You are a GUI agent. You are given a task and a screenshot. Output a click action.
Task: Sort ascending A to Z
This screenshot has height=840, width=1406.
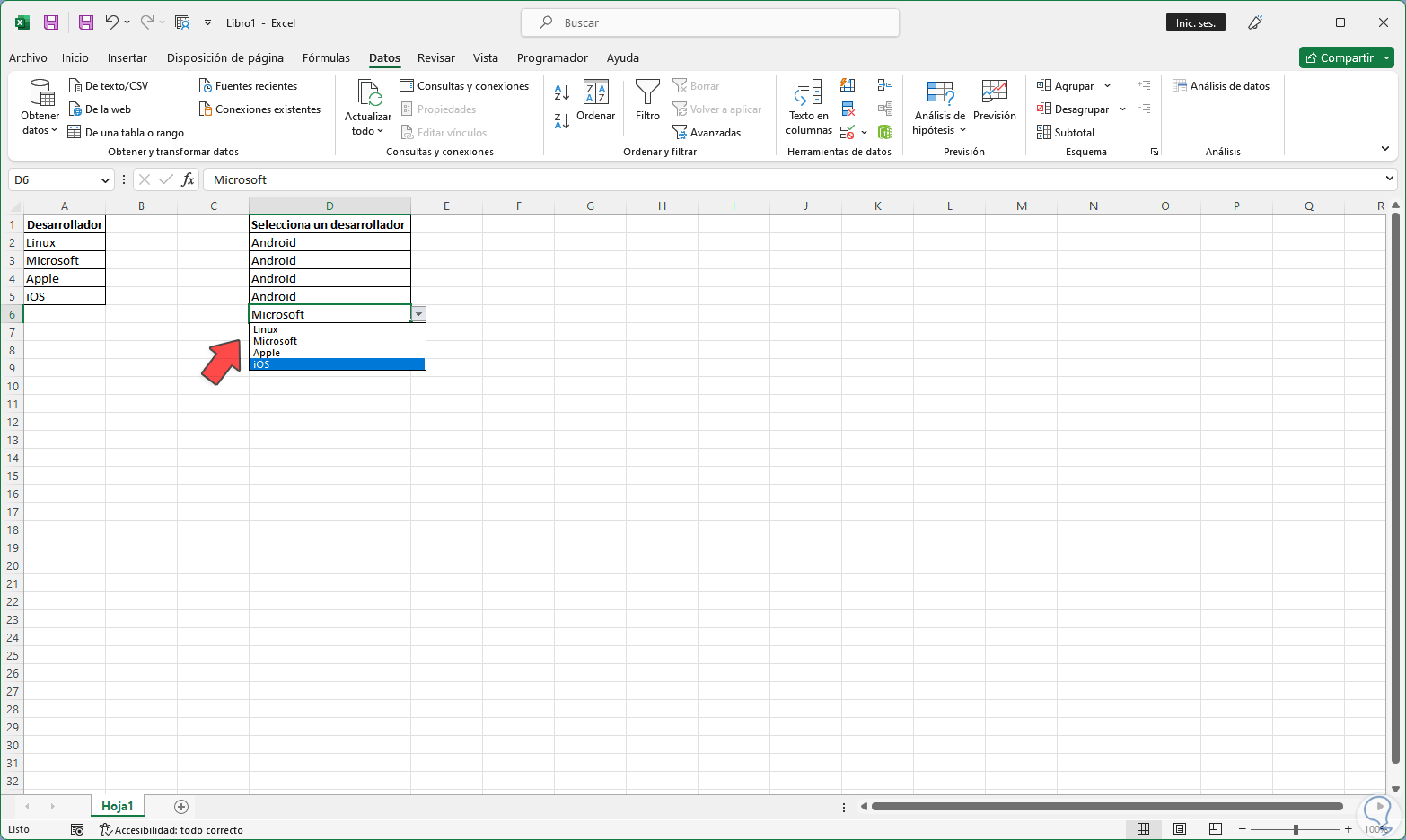click(x=562, y=92)
